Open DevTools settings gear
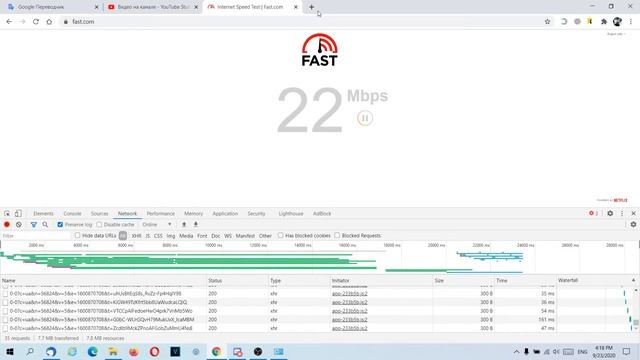Image resolution: width=640 pixels, height=360 pixels. 610,213
